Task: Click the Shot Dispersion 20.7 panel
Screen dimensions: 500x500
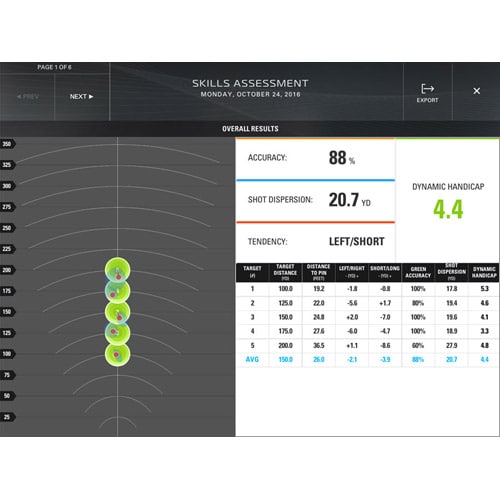Action: (x=315, y=201)
